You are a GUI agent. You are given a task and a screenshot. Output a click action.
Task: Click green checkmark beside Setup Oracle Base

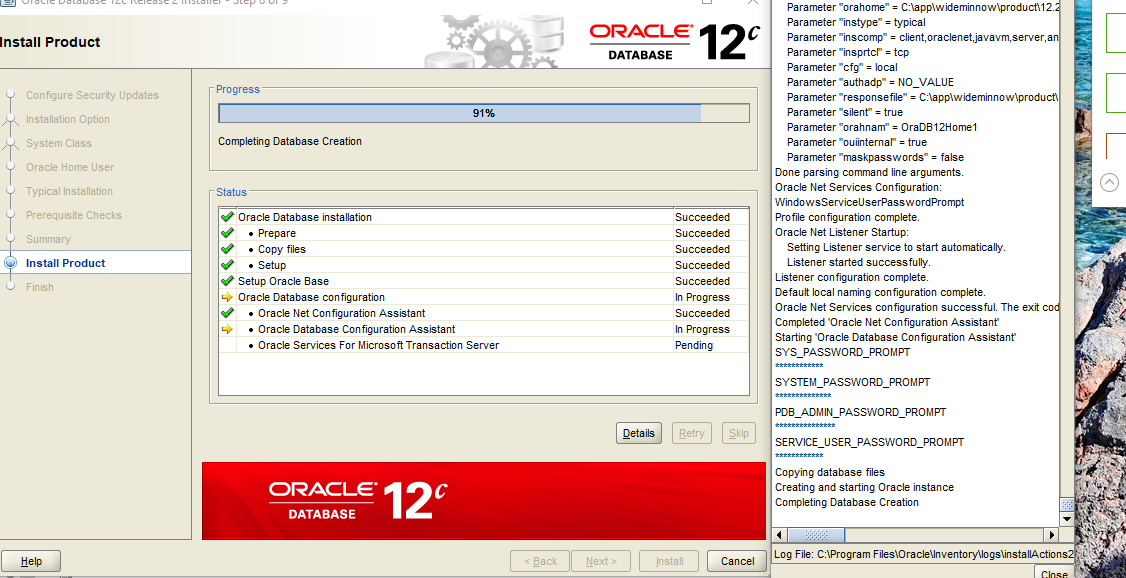tap(227, 281)
